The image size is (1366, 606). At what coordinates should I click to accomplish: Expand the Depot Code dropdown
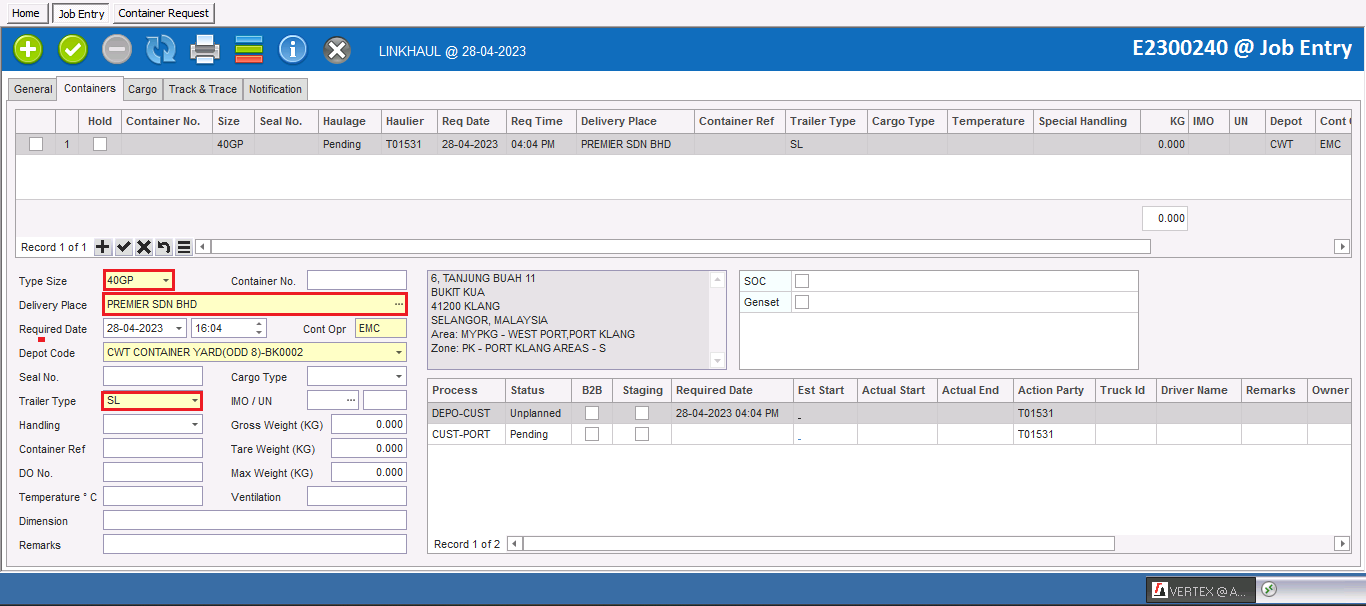[399, 353]
